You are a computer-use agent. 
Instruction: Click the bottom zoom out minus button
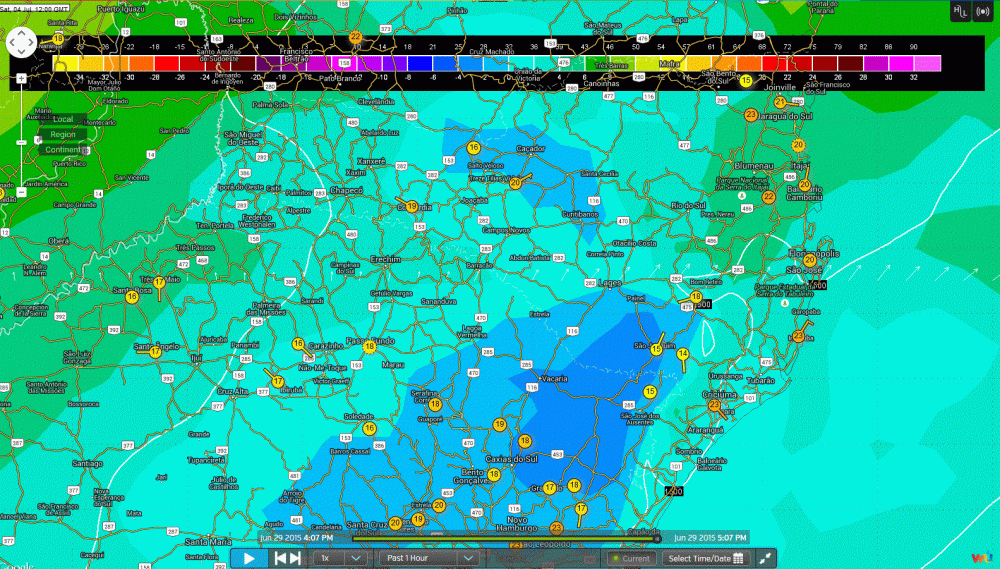[x=22, y=190]
